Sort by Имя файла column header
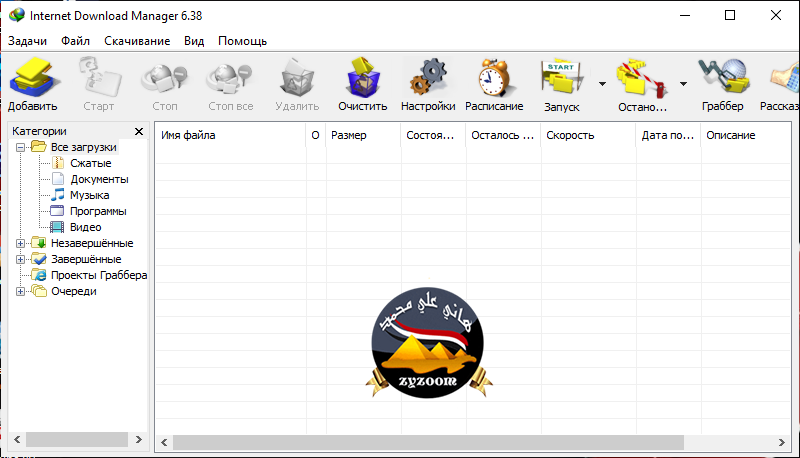Screen dimensions: 800x458 point(230,135)
